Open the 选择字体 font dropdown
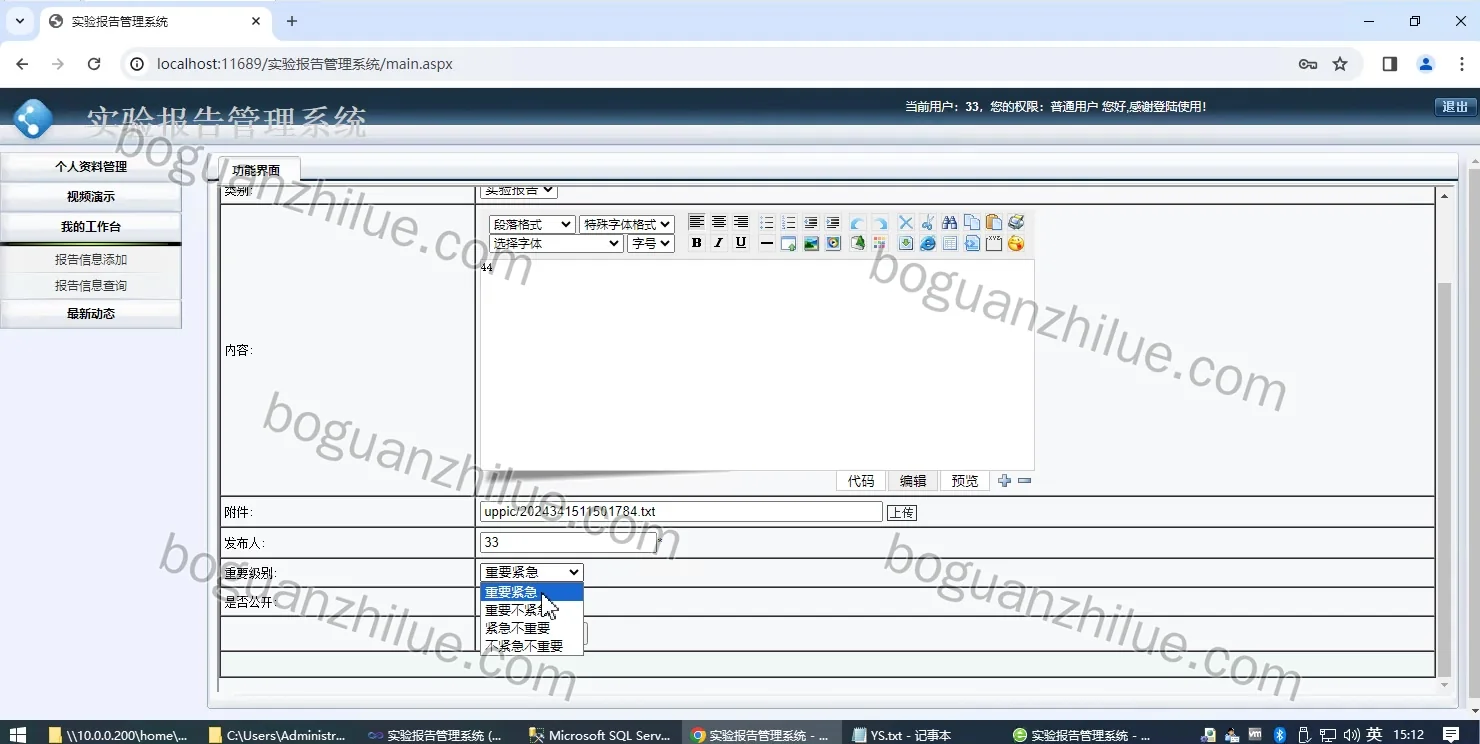1480x744 pixels. tap(556, 243)
